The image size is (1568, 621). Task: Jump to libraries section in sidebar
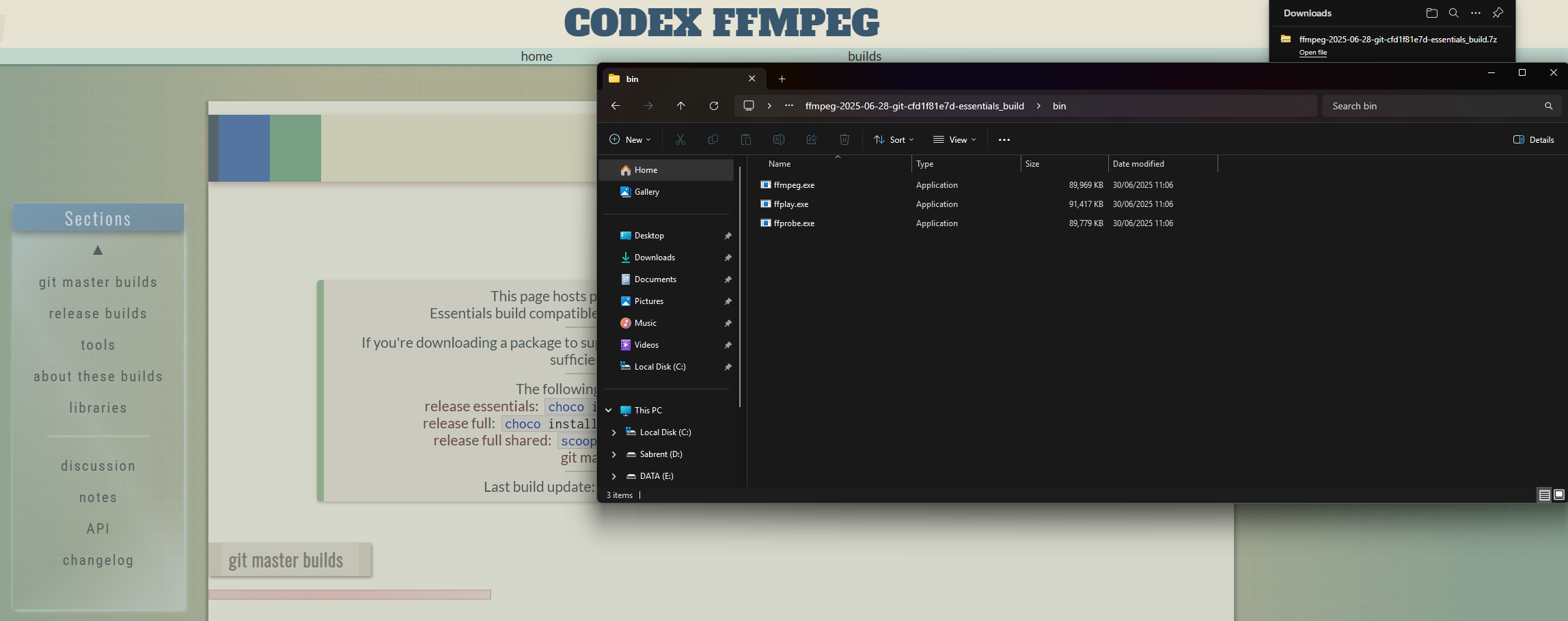[98, 408]
